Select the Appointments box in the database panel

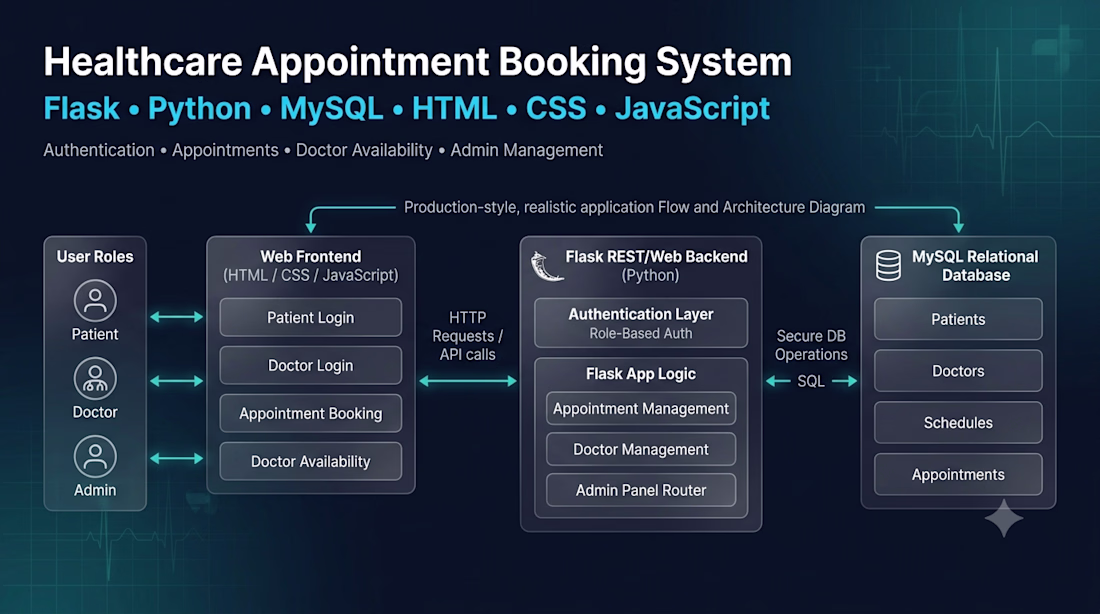pos(958,474)
